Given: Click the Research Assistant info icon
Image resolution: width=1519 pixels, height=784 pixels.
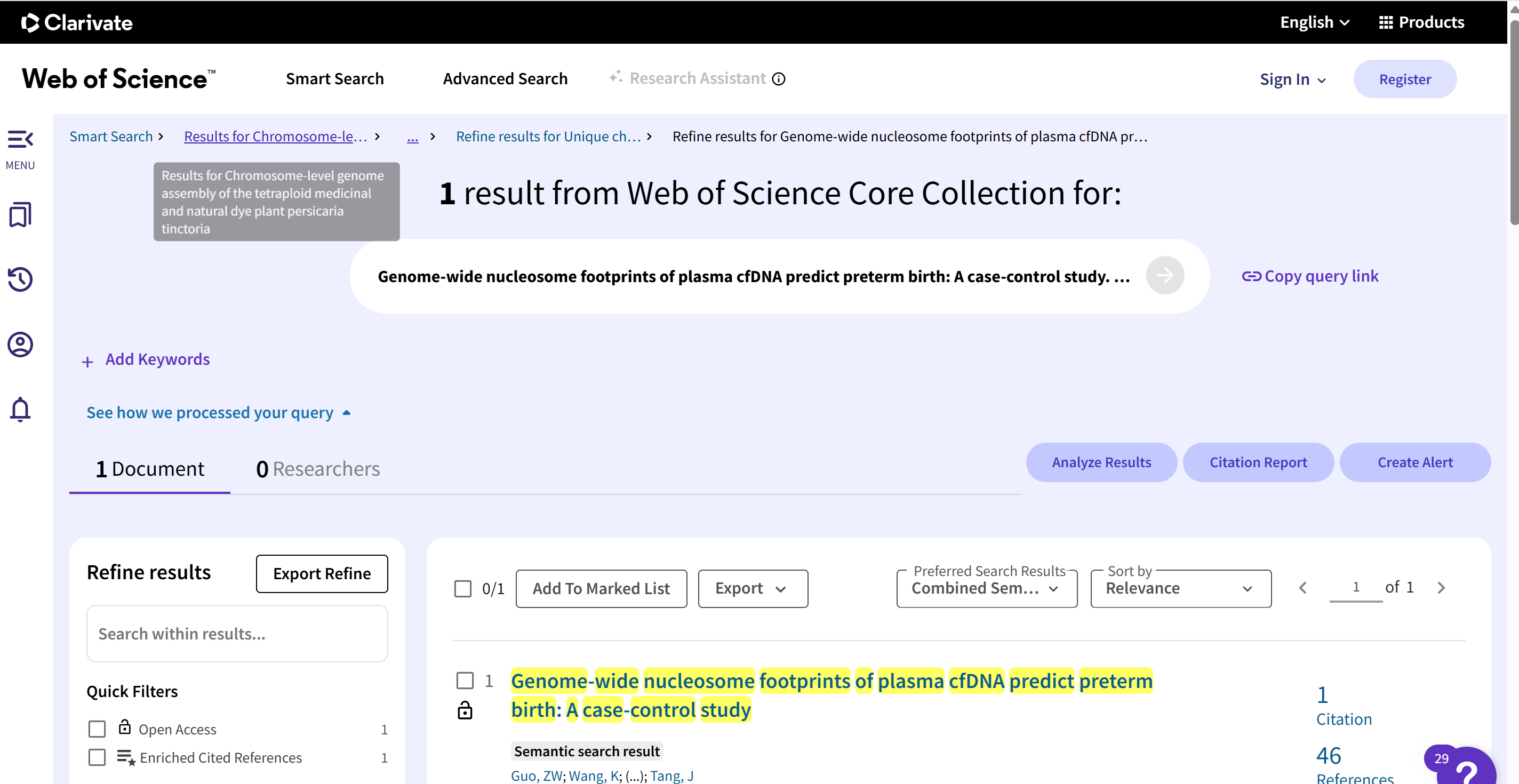Looking at the screenshot, I should click(779, 79).
